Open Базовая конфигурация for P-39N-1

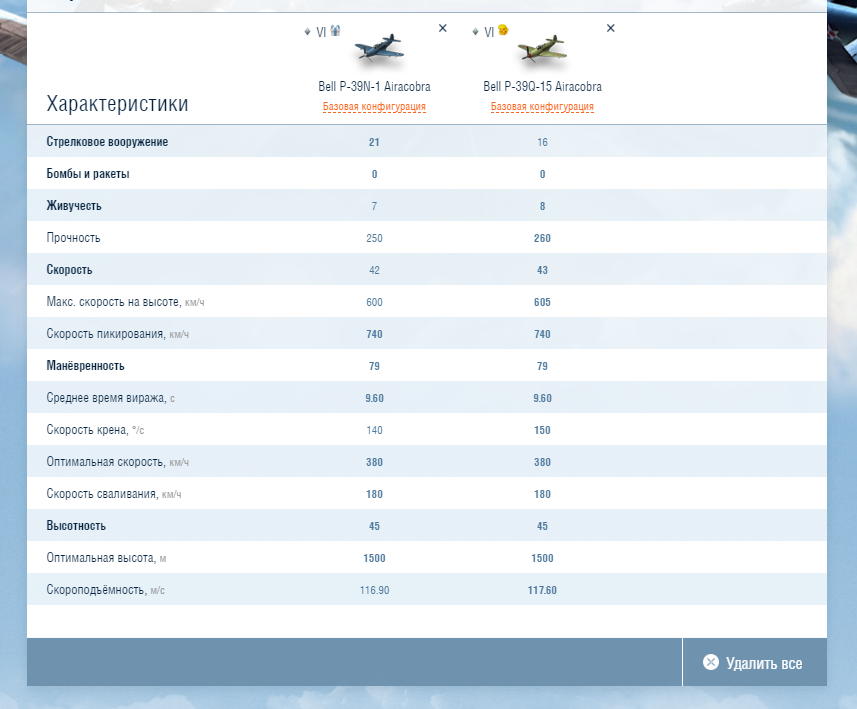point(374,107)
